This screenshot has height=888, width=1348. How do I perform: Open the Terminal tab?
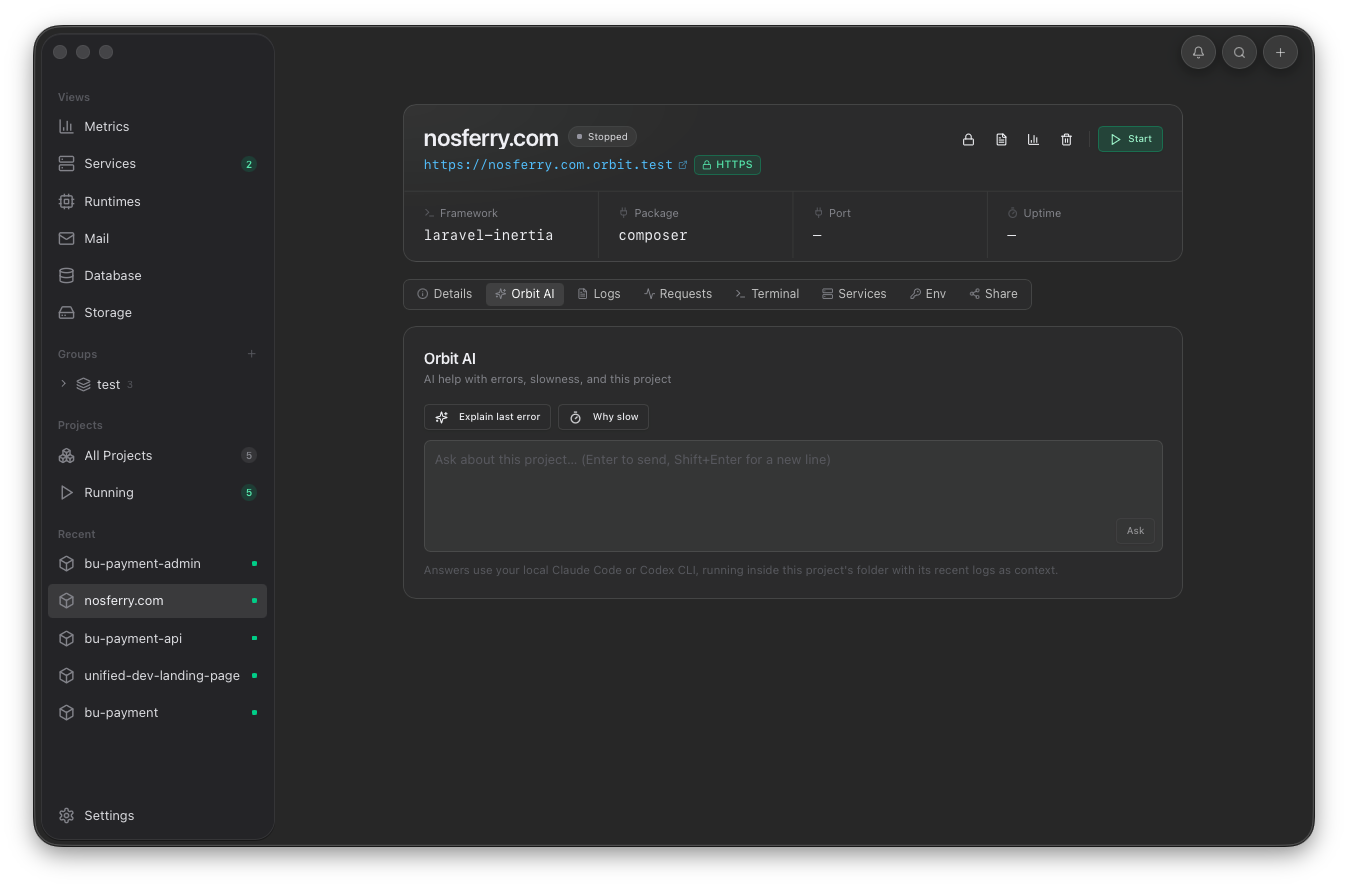click(767, 294)
